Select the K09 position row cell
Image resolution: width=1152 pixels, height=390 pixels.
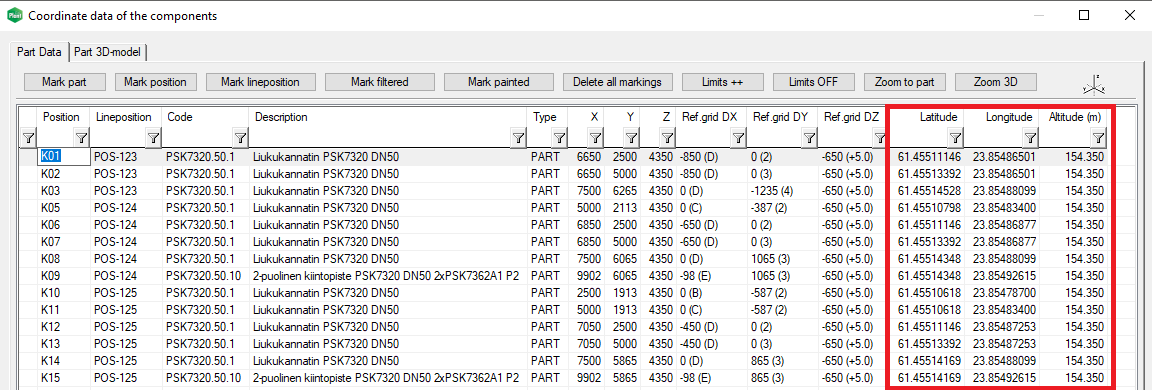coord(64,275)
